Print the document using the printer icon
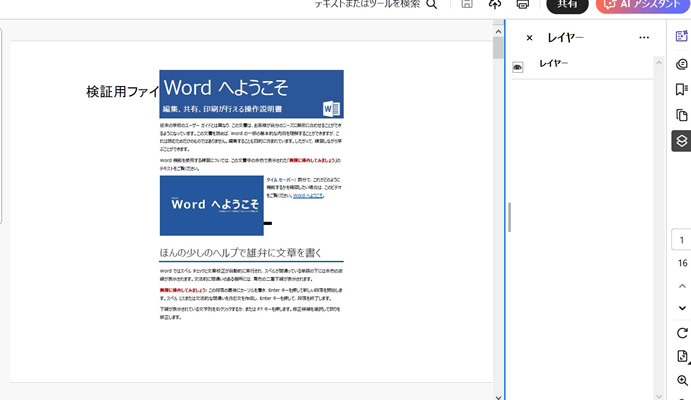This screenshot has width=691, height=400. pyautogui.click(x=523, y=4)
